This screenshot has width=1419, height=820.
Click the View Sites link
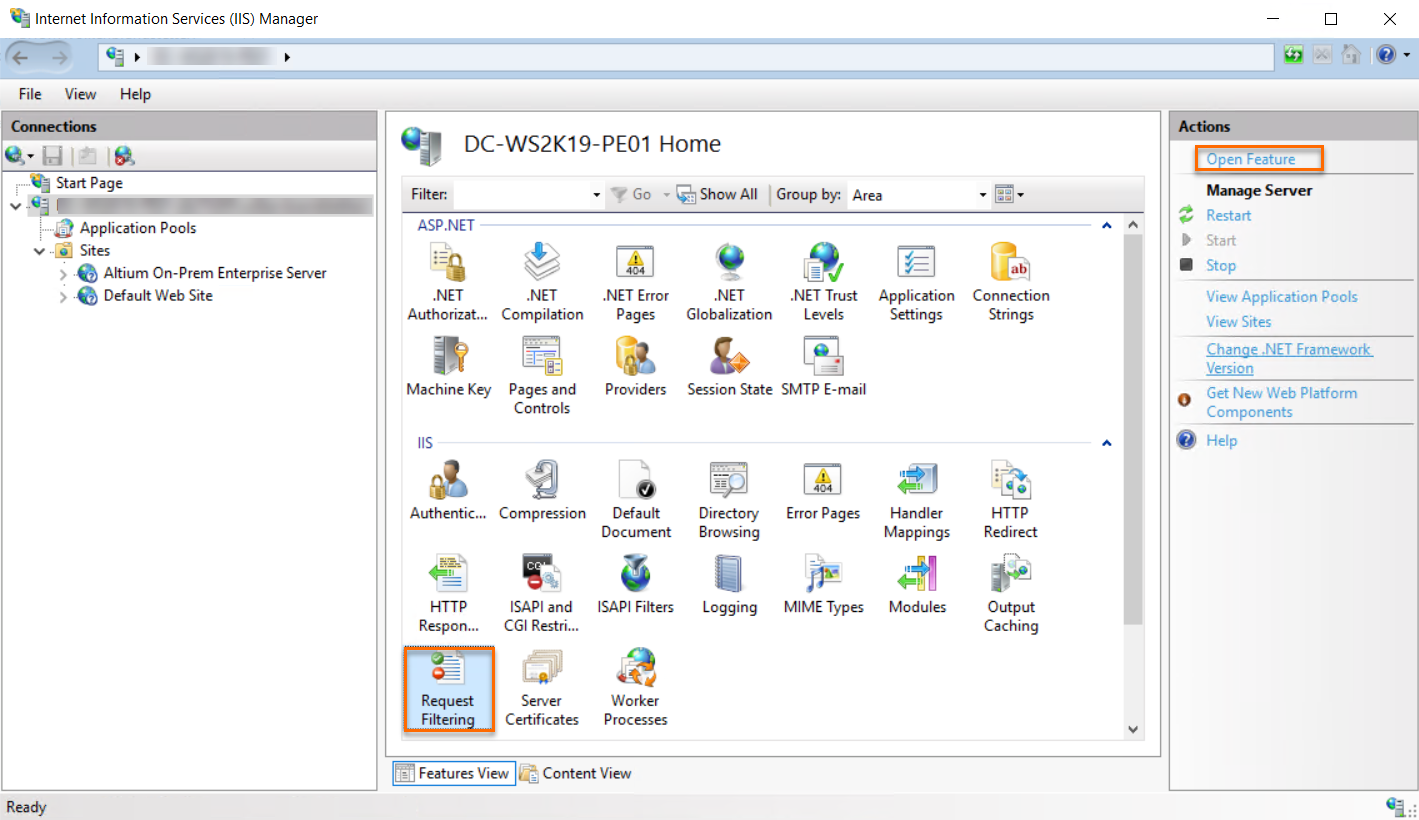(x=1238, y=321)
